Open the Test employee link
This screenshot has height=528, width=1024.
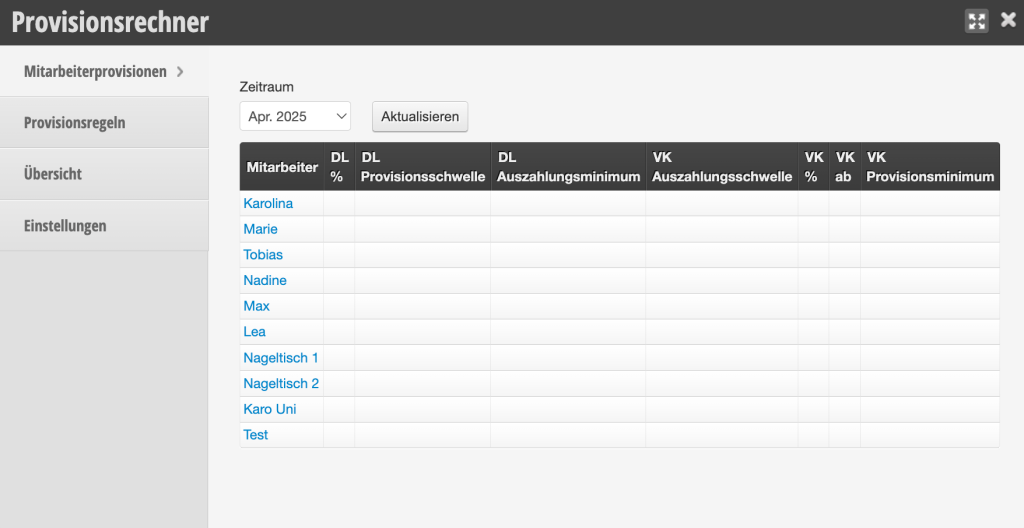click(x=255, y=435)
